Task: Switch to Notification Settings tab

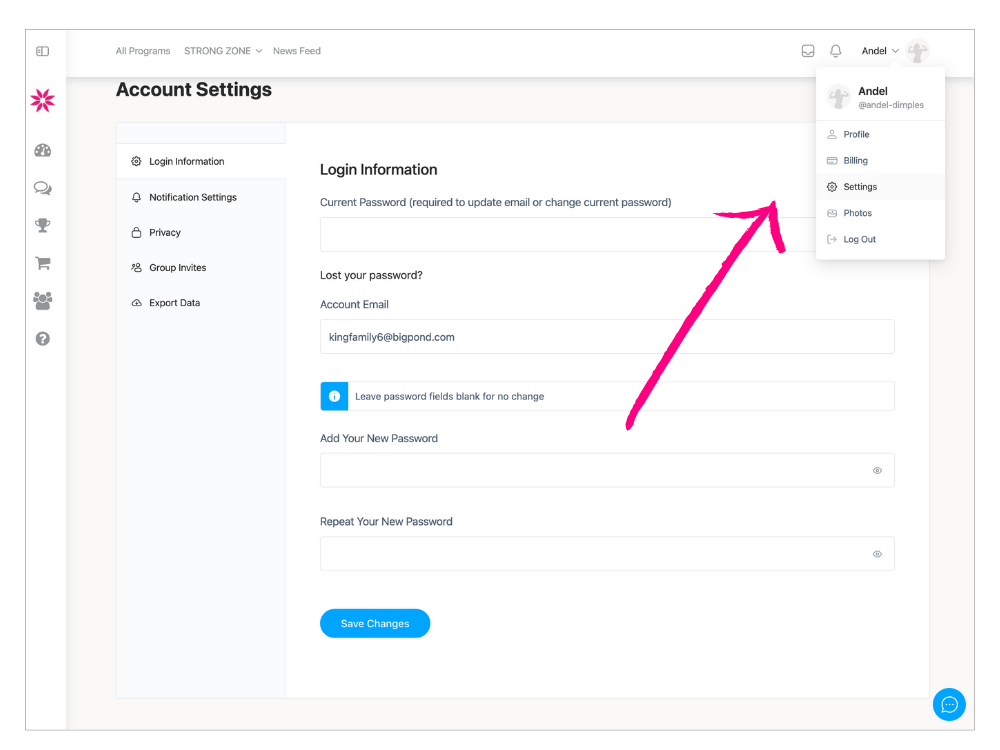Action: (192, 198)
